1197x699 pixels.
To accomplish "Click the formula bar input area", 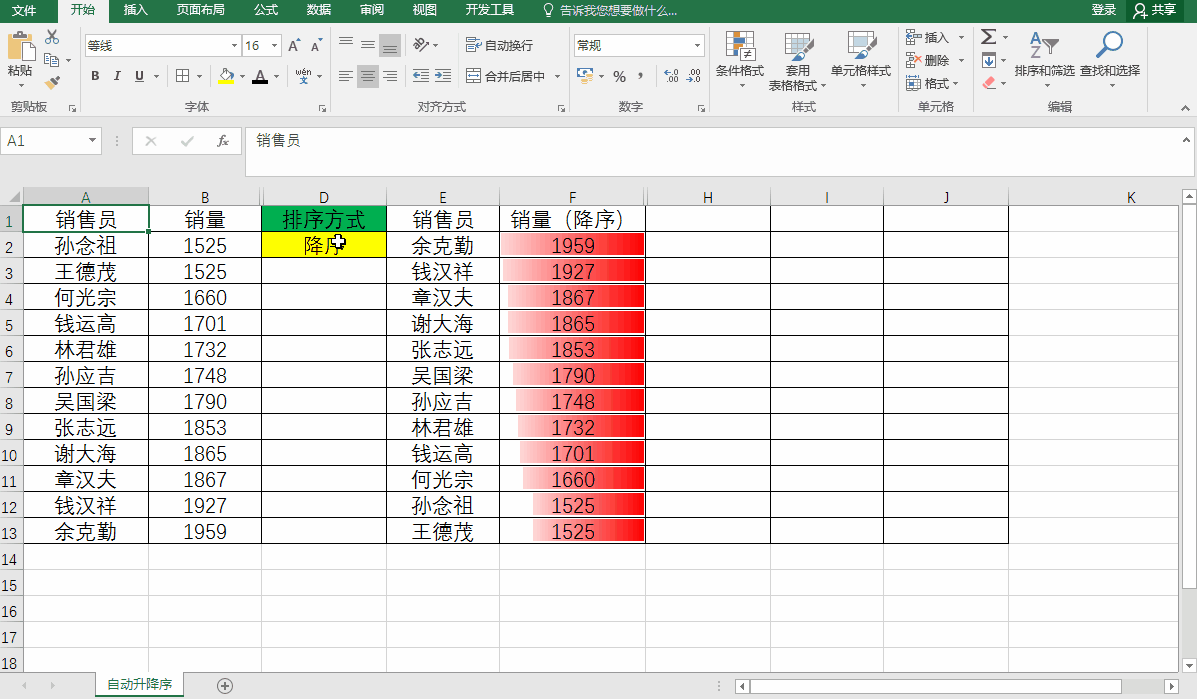I will tap(717, 151).
